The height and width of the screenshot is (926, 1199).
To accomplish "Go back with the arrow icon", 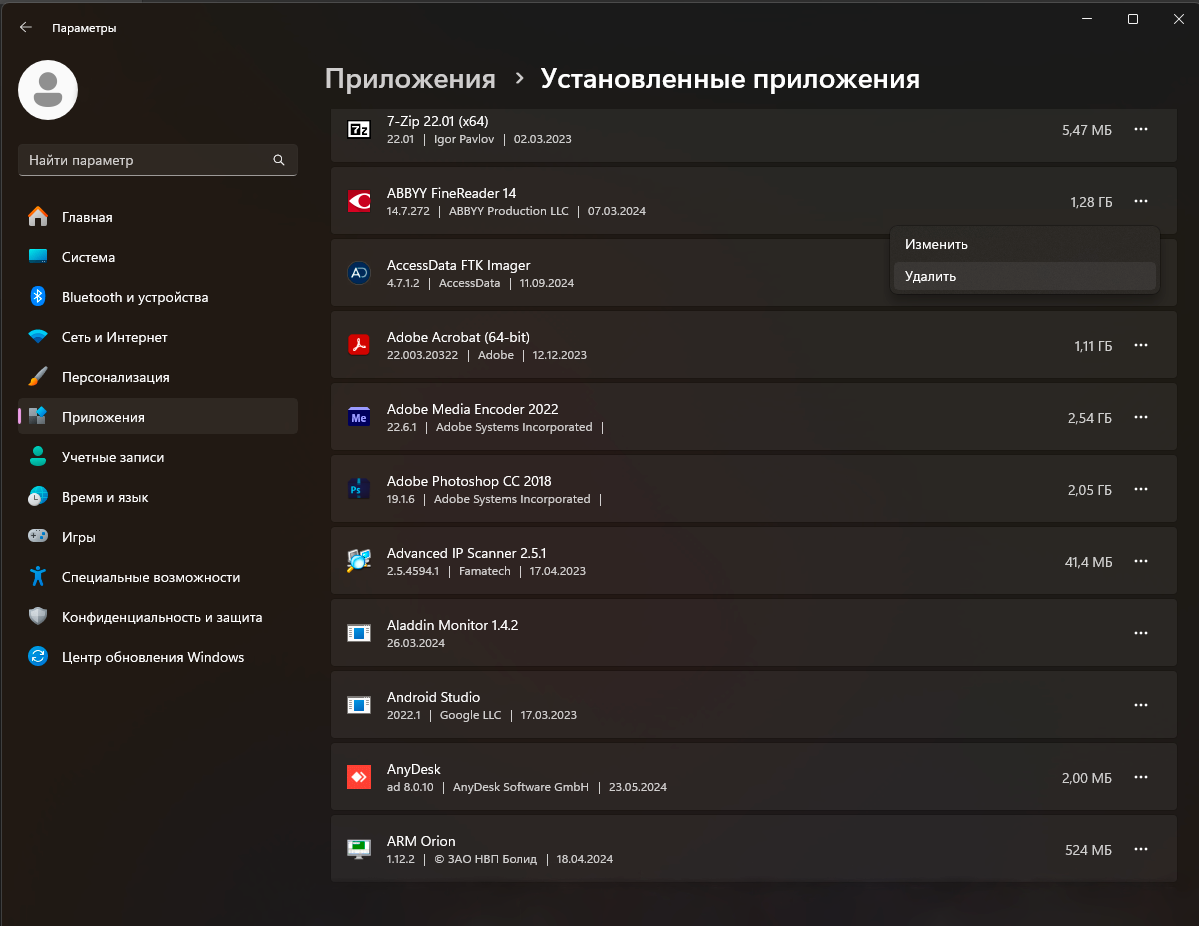I will pos(26,28).
